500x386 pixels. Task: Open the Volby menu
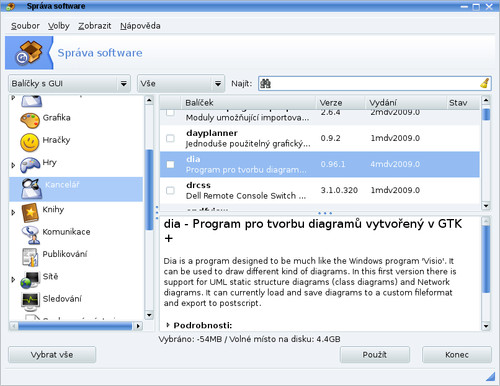click(x=59, y=26)
